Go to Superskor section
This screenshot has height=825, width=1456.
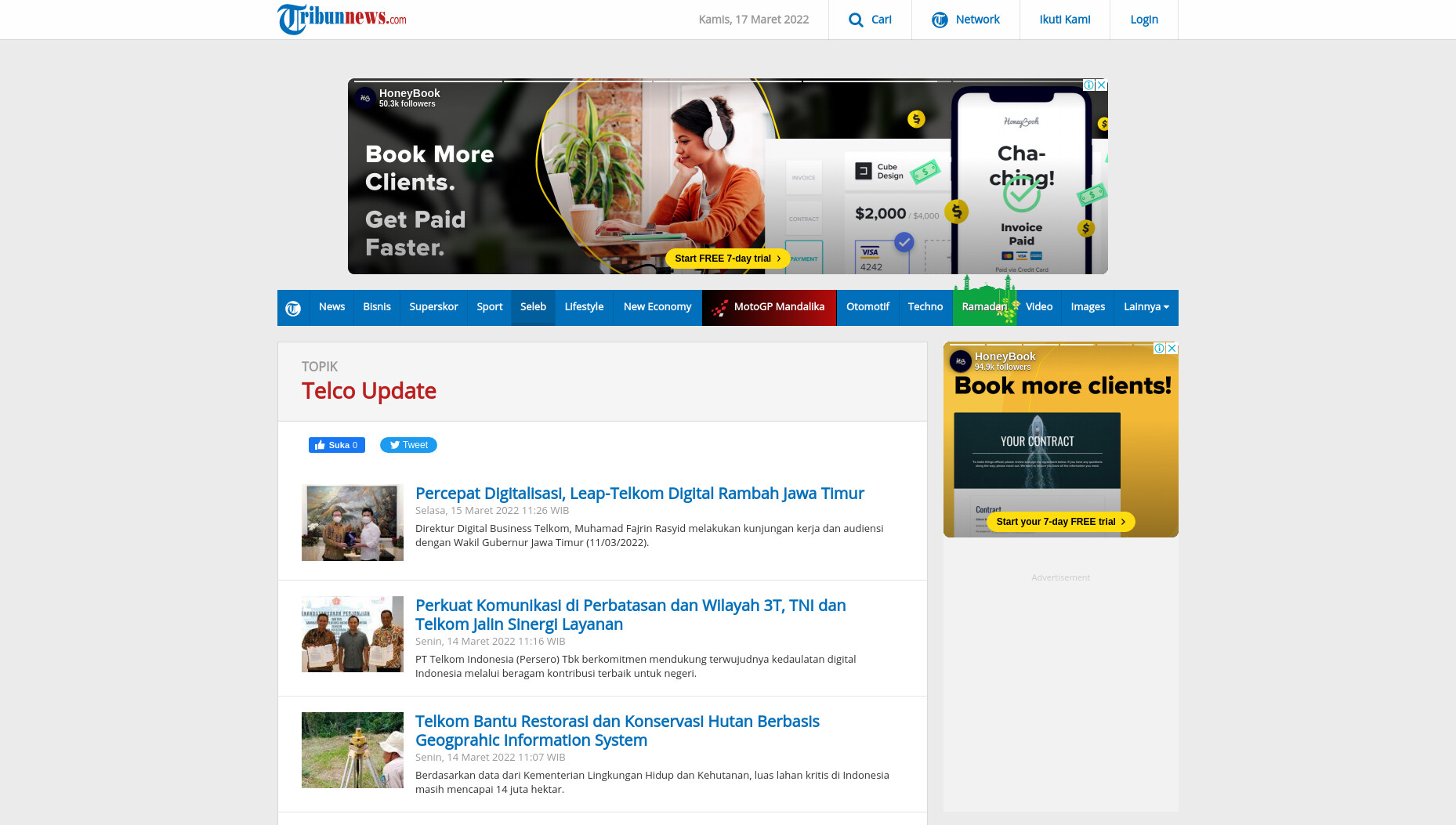coord(433,307)
